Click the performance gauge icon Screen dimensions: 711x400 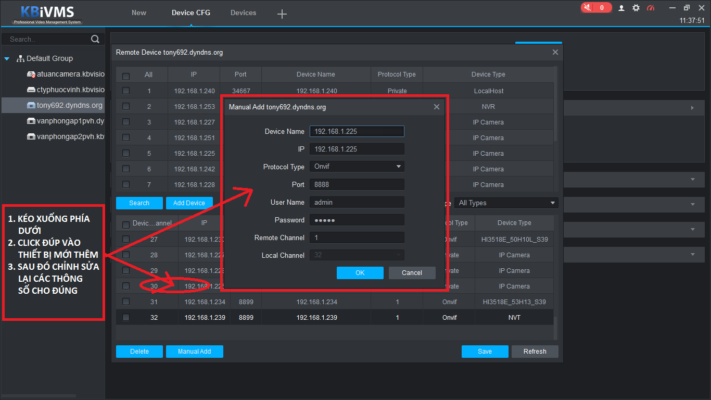pyautogui.click(x=651, y=8)
